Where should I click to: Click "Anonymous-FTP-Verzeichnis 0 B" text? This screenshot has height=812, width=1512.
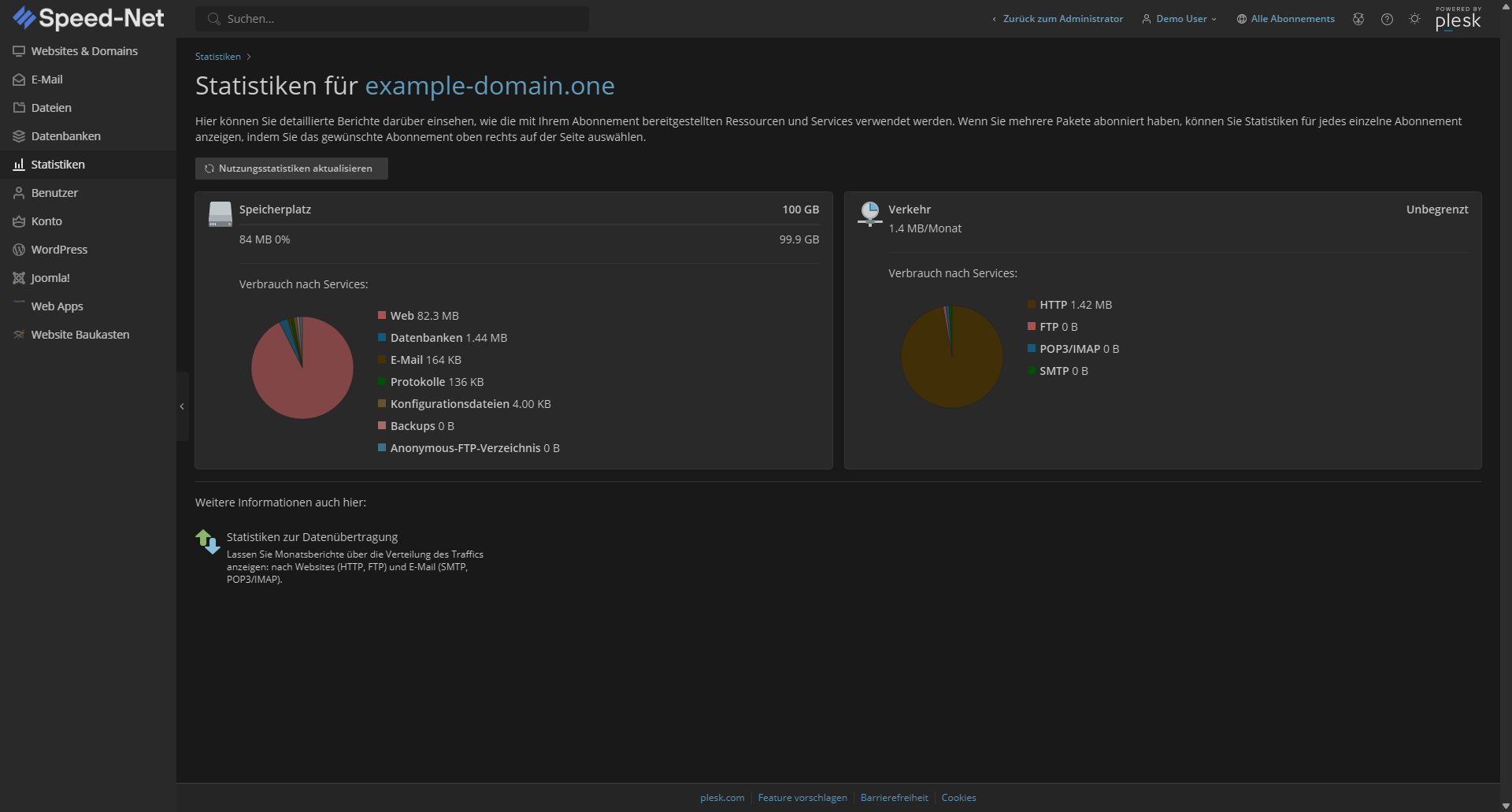pos(475,448)
